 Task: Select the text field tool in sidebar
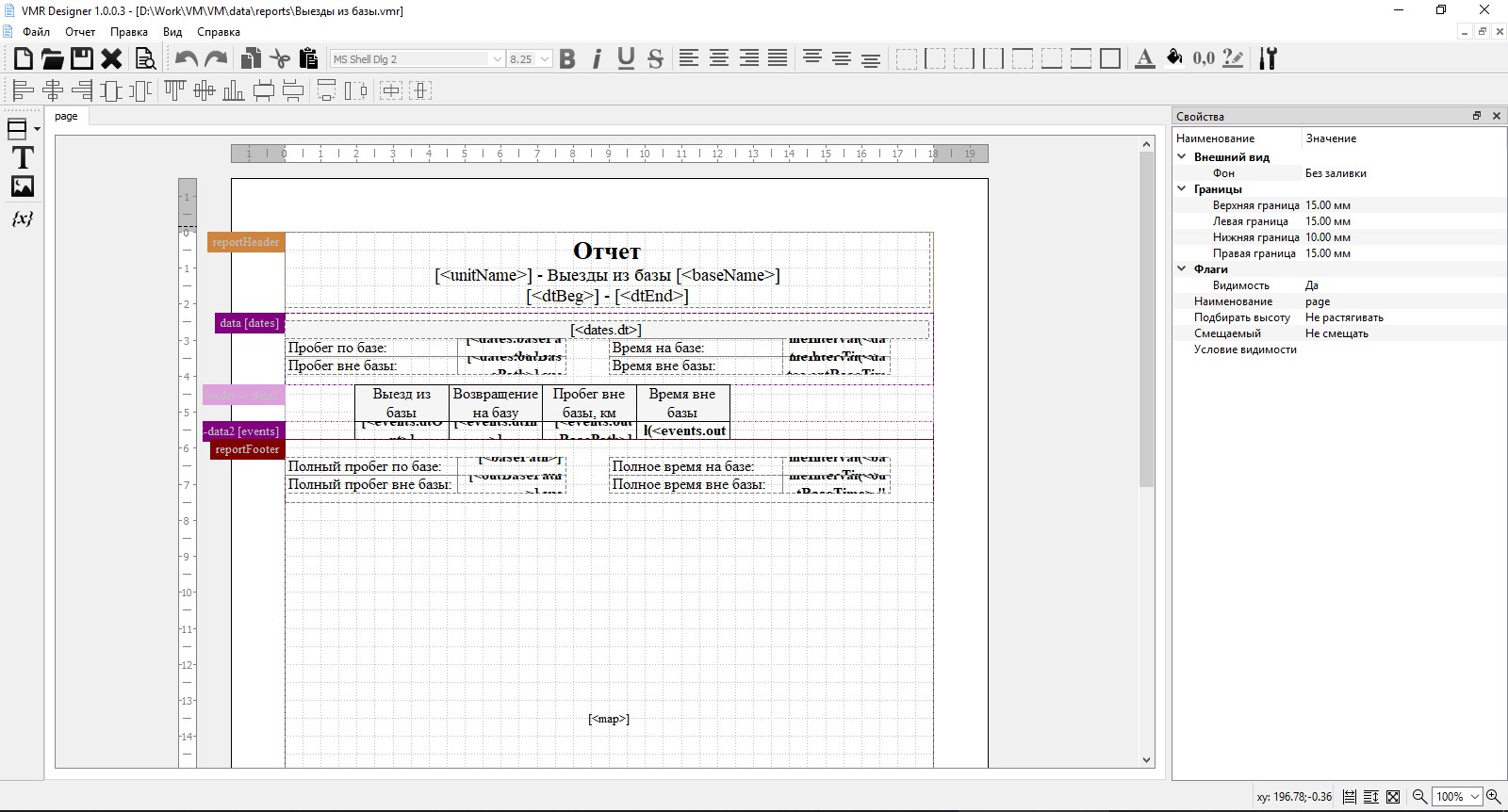point(23,157)
